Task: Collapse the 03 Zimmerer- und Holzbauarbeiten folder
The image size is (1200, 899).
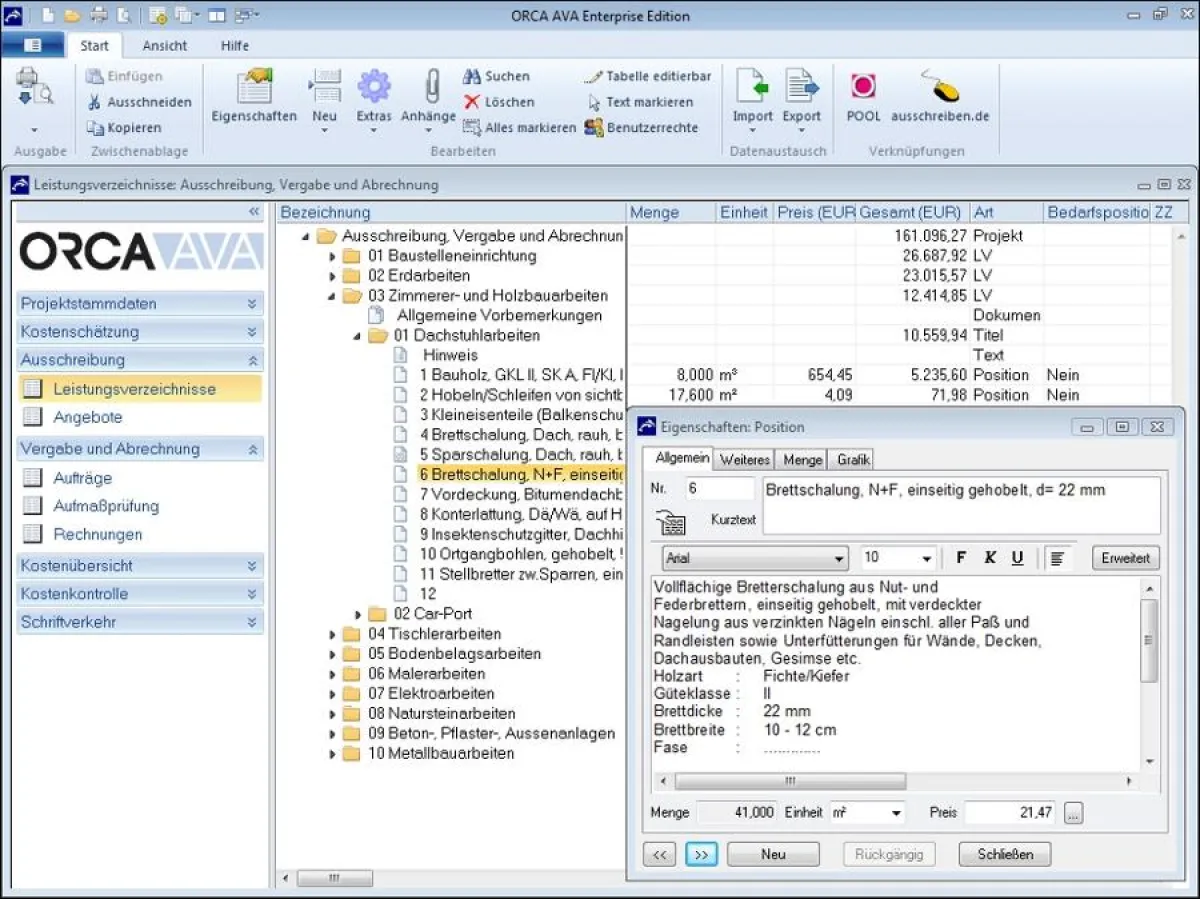Action: click(x=333, y=295)
